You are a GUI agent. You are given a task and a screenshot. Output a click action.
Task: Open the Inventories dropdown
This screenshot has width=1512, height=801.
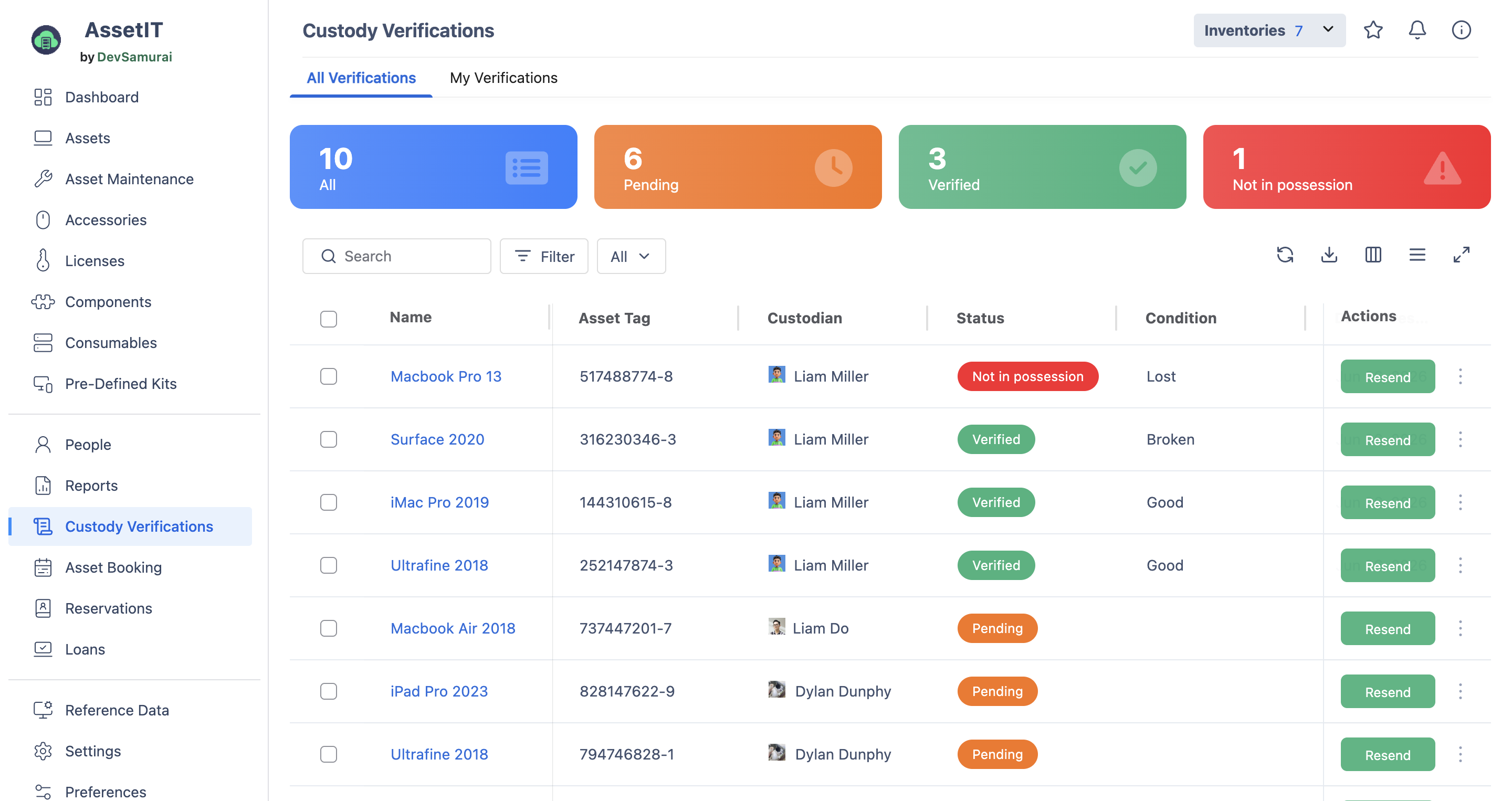click(1269, 30)
